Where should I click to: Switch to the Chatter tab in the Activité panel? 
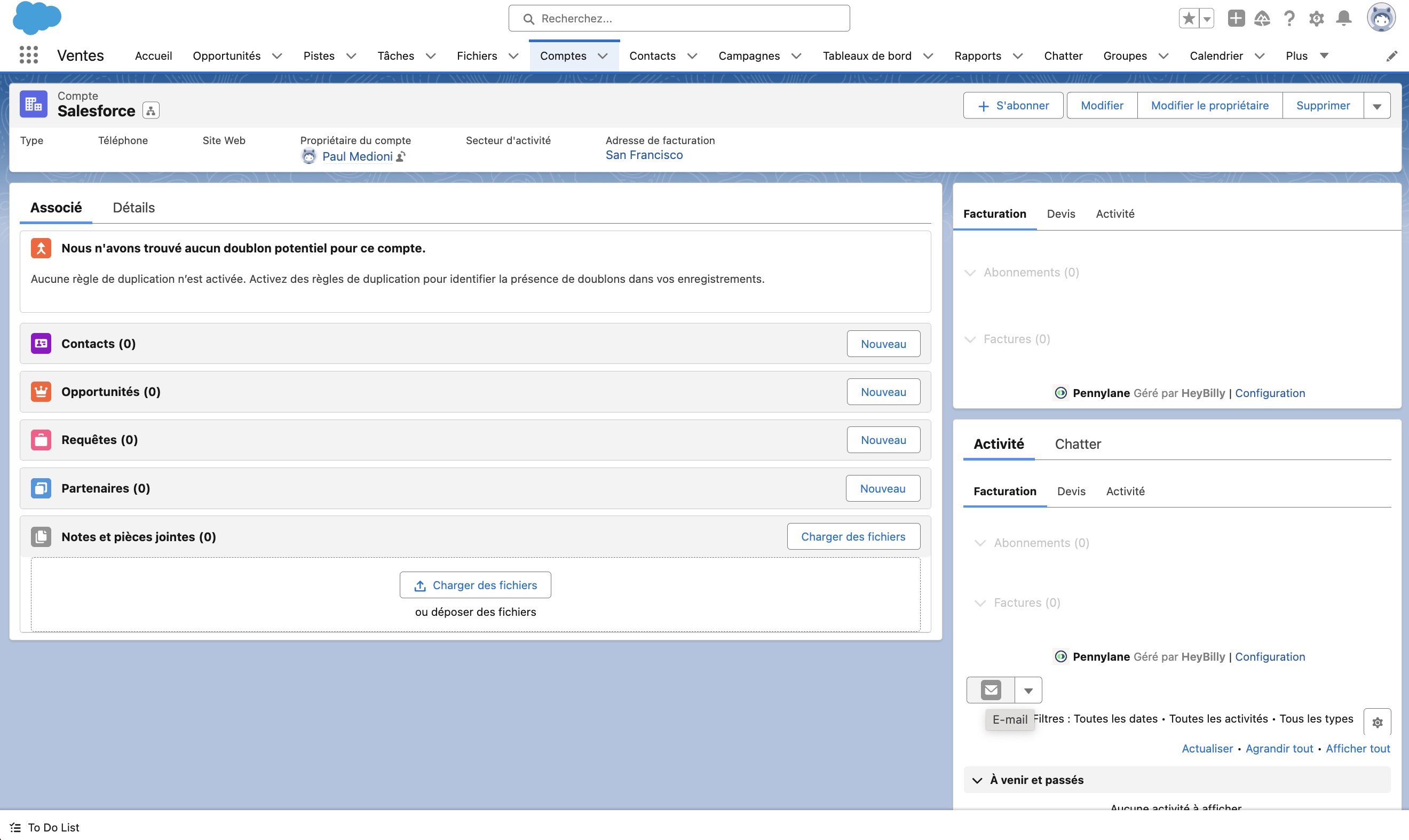(x=1078, y=445)
